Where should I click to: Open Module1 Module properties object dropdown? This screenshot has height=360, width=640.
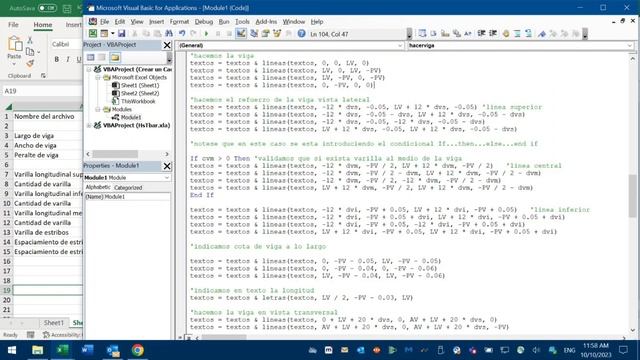(x=167, y=178)
